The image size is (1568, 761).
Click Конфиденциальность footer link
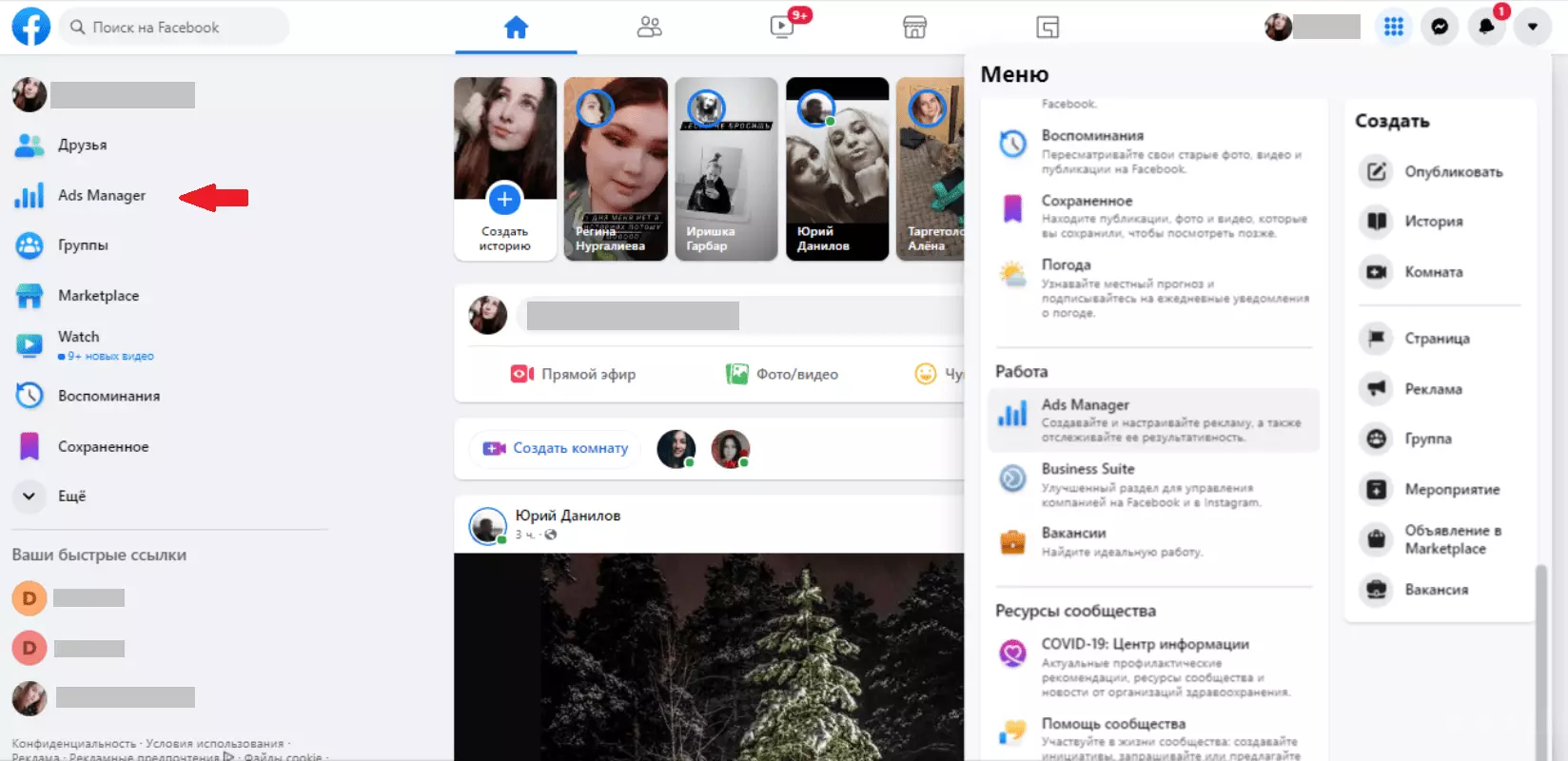[x=73, y=744]
